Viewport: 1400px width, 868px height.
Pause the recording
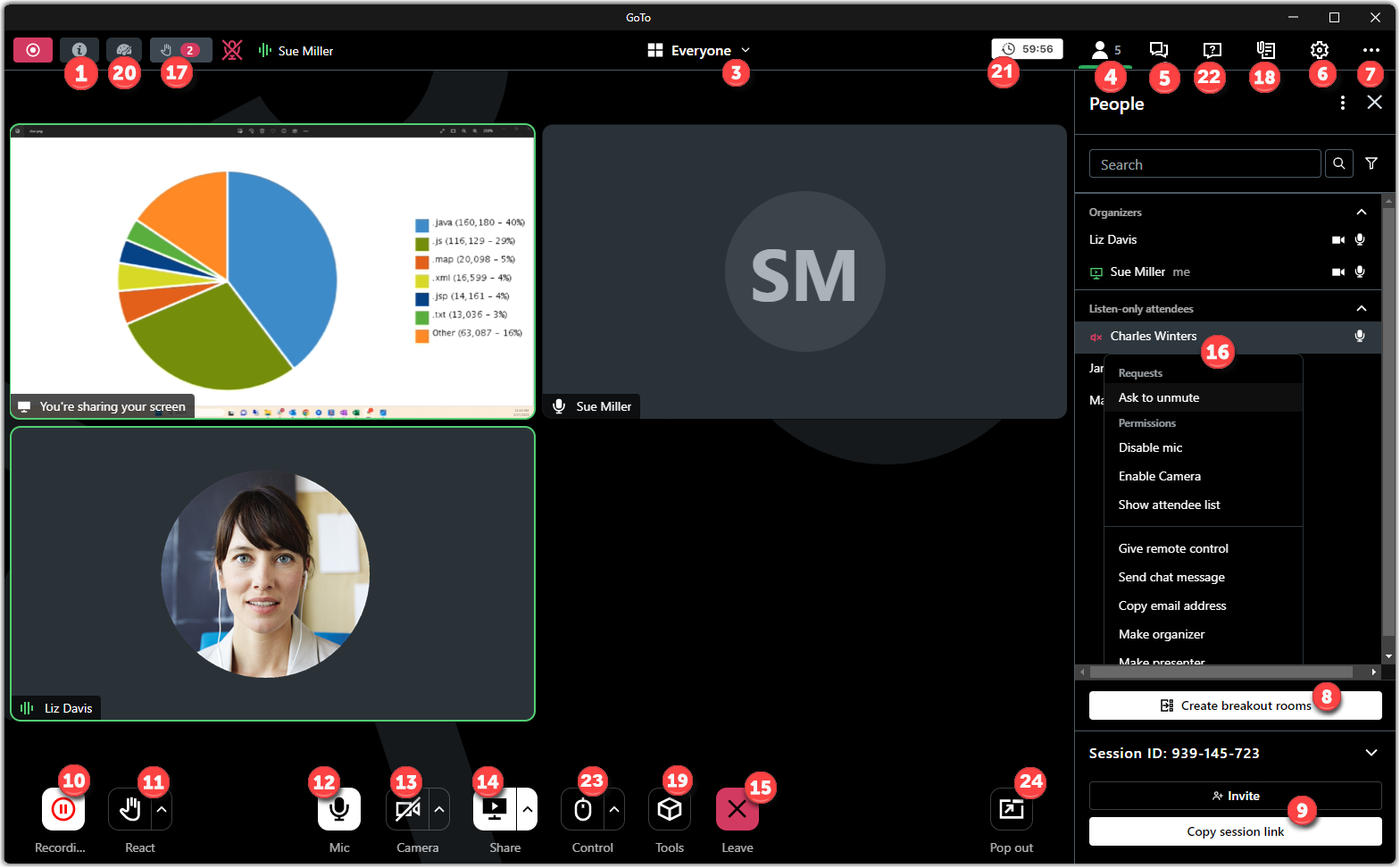click(62, 810)
